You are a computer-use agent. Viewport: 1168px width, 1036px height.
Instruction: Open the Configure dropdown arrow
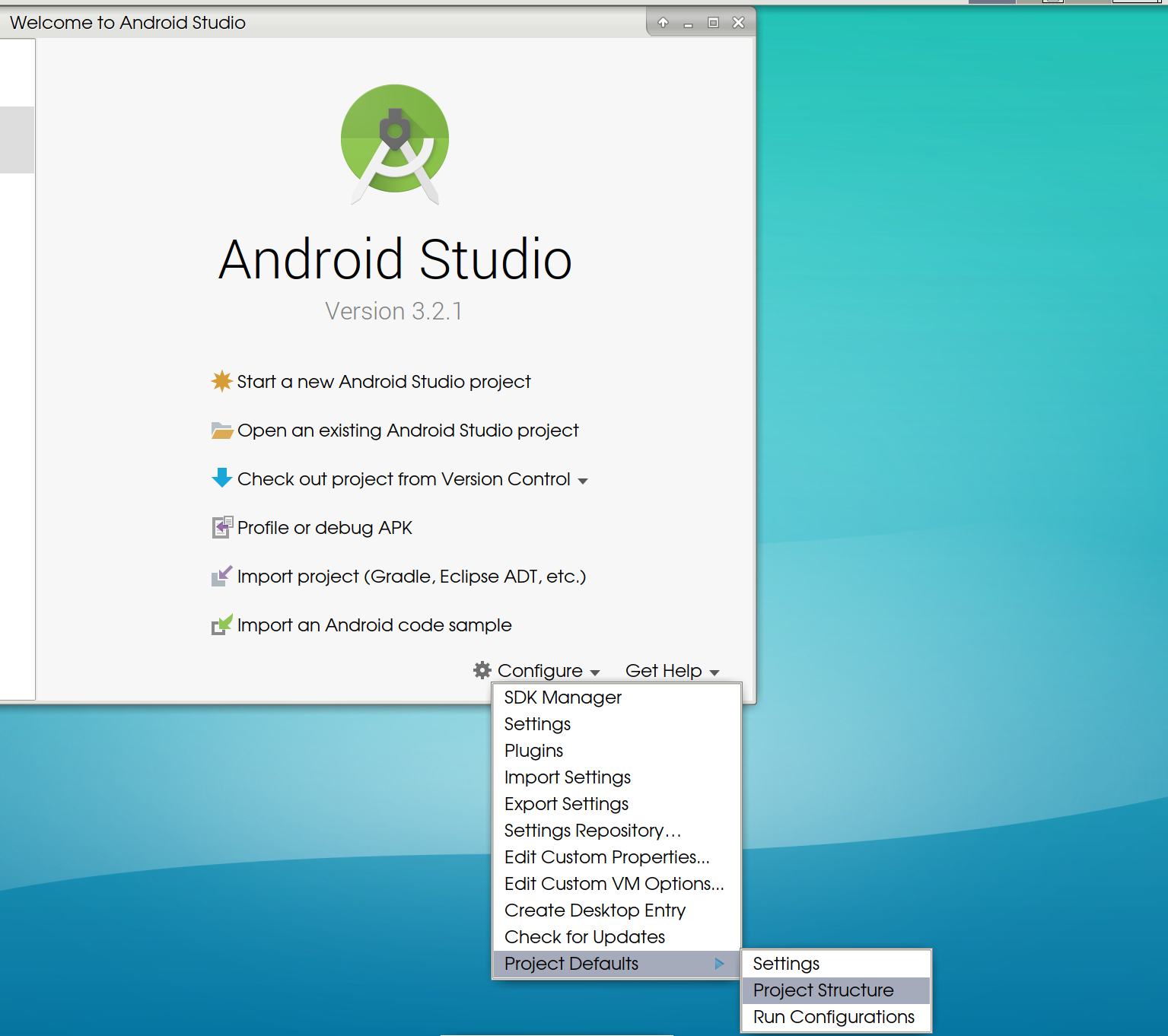(x=593, y=672)
